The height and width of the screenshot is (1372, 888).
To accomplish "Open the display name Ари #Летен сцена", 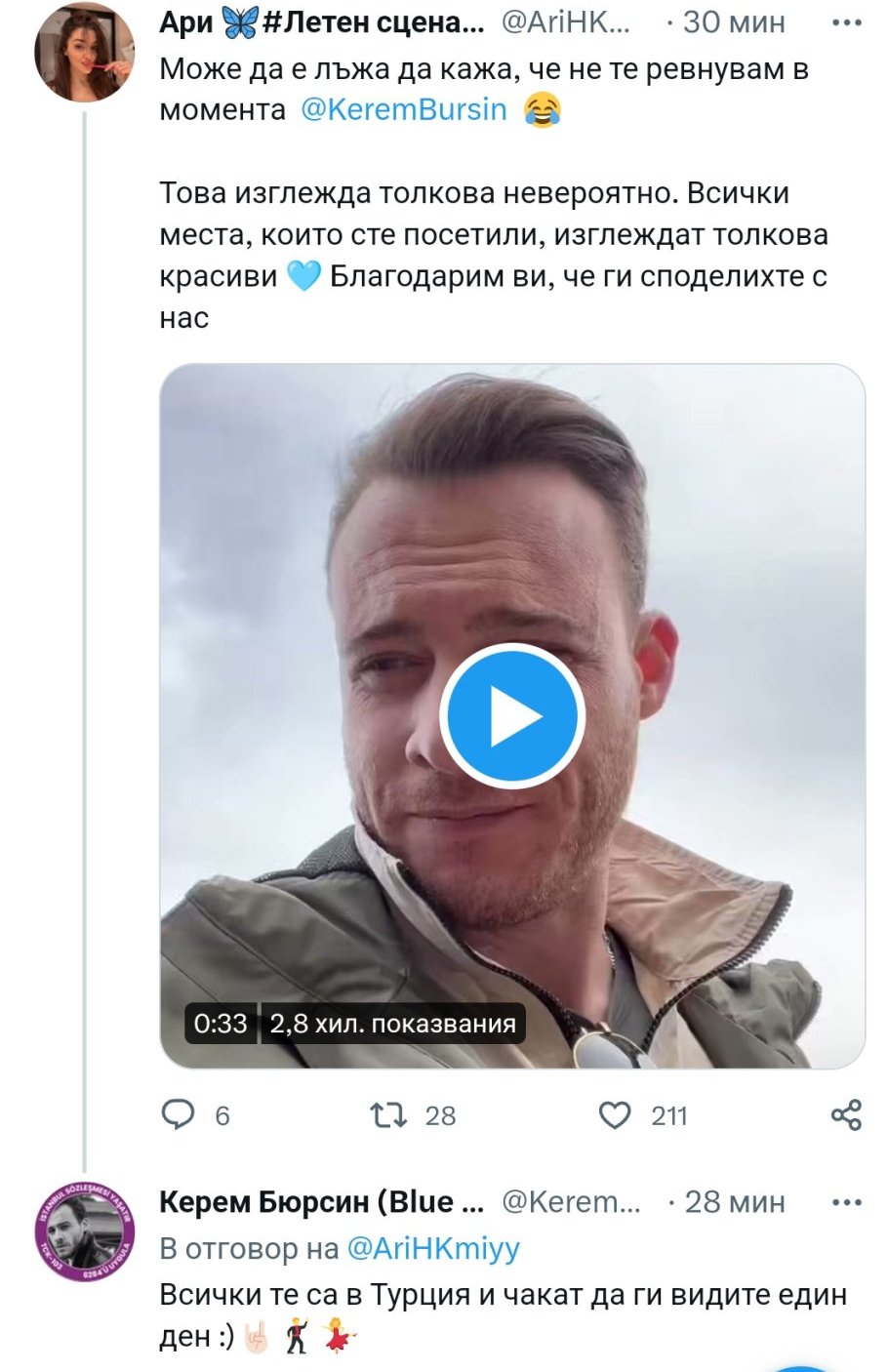I will point(322,22).
